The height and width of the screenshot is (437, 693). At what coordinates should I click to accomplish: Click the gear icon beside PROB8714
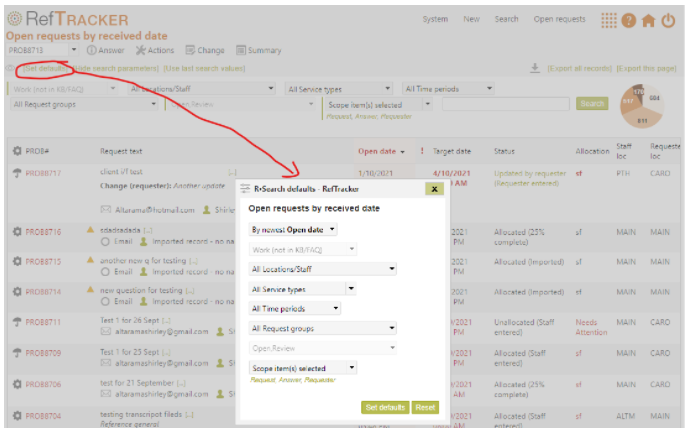(x=17, y=292)
